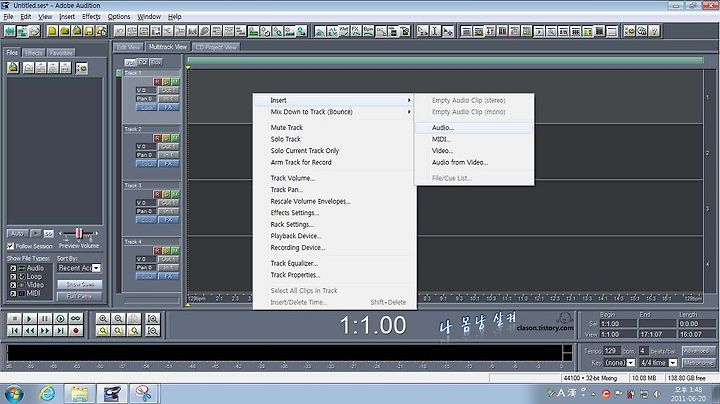Viewport: 720px width, 404px height.
Task: Click yellow Zoom to Selection icon
Action: pyautogui.click(x=103, y=331)
